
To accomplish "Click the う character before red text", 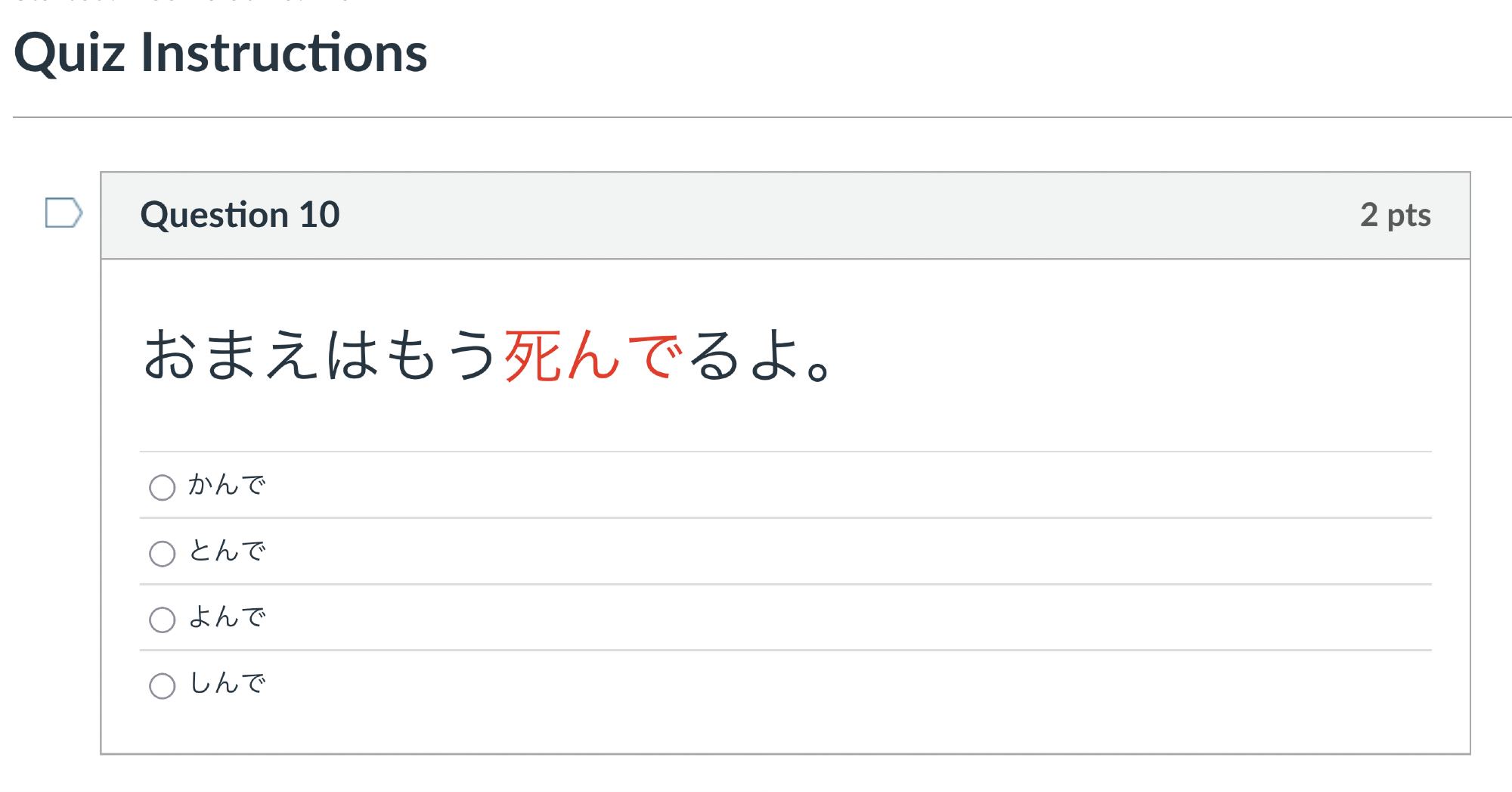I will point(472,356).
